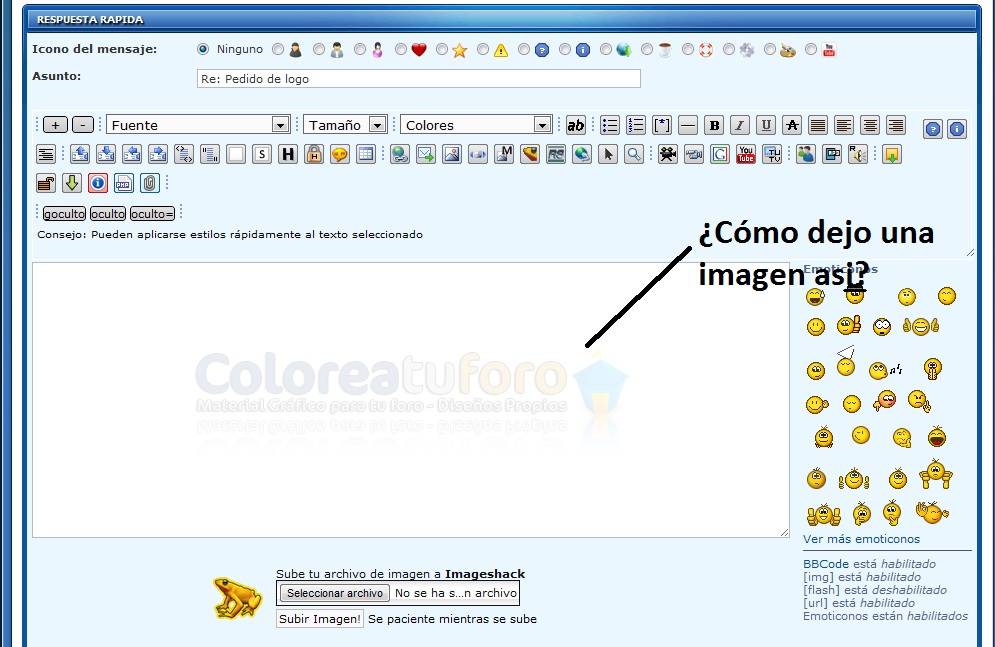This screenshot has width=995, height=647.
Task: Insert horizontal line separator
Action: (x=688, y=125)
